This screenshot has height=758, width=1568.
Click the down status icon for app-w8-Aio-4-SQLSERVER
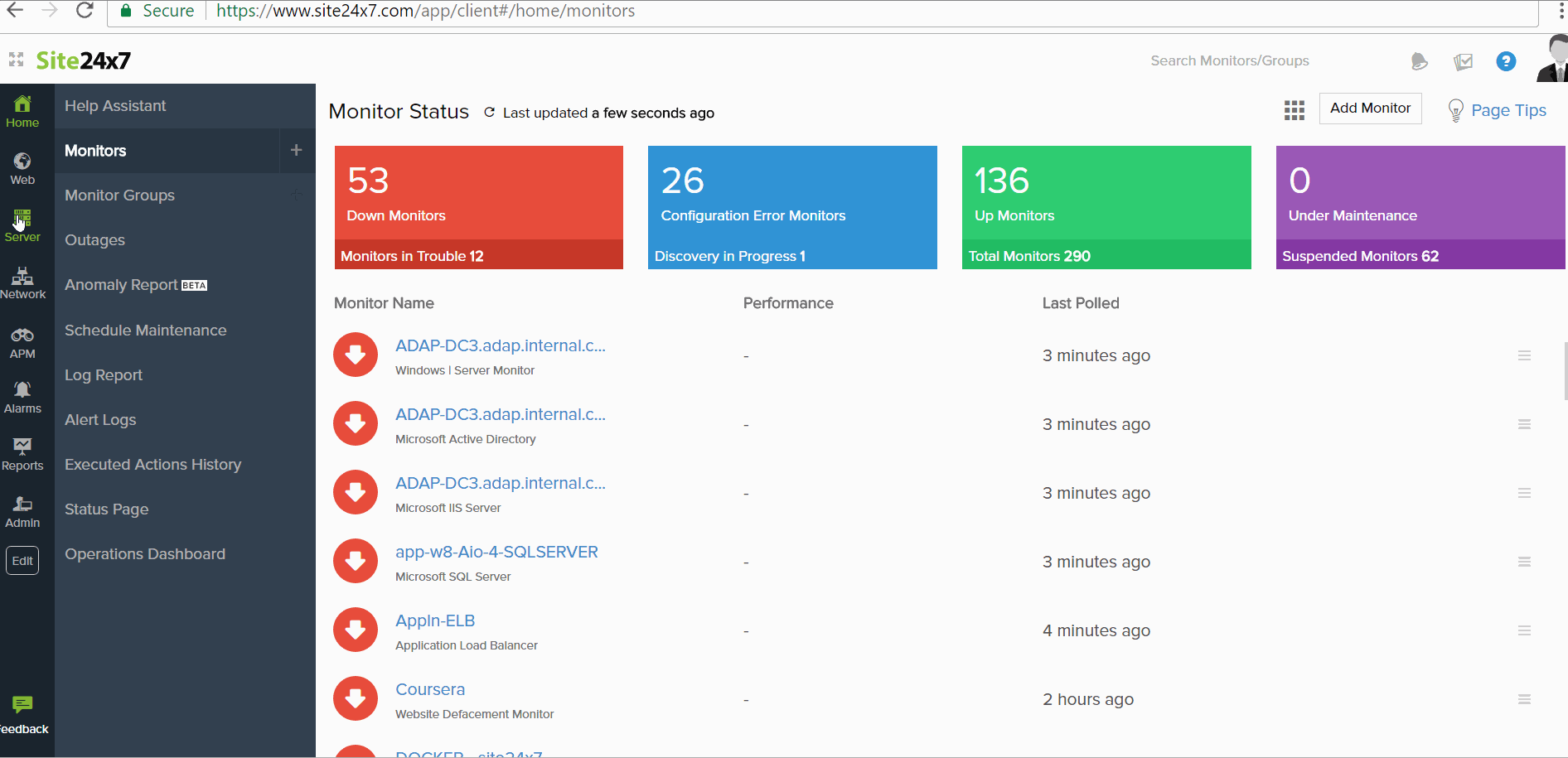(356, 562)
